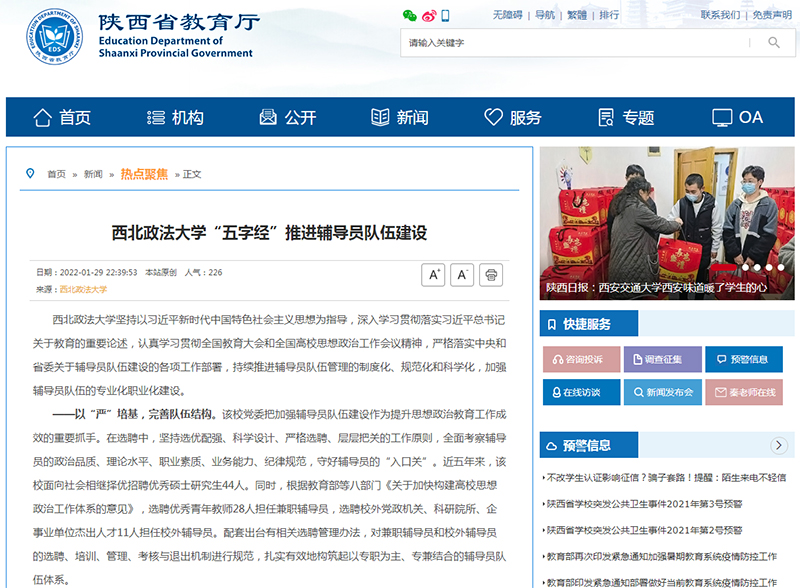Follow the 西北政法大学 source link

[83, 289]
